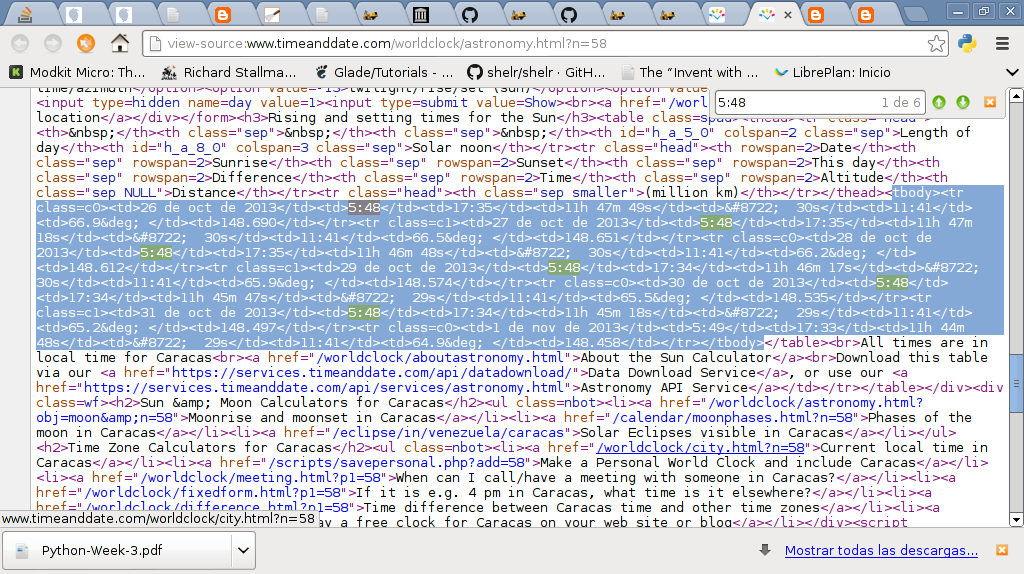Open the Richard Stallman bookmark
The image size is (1024, 574).
[228, 72]
